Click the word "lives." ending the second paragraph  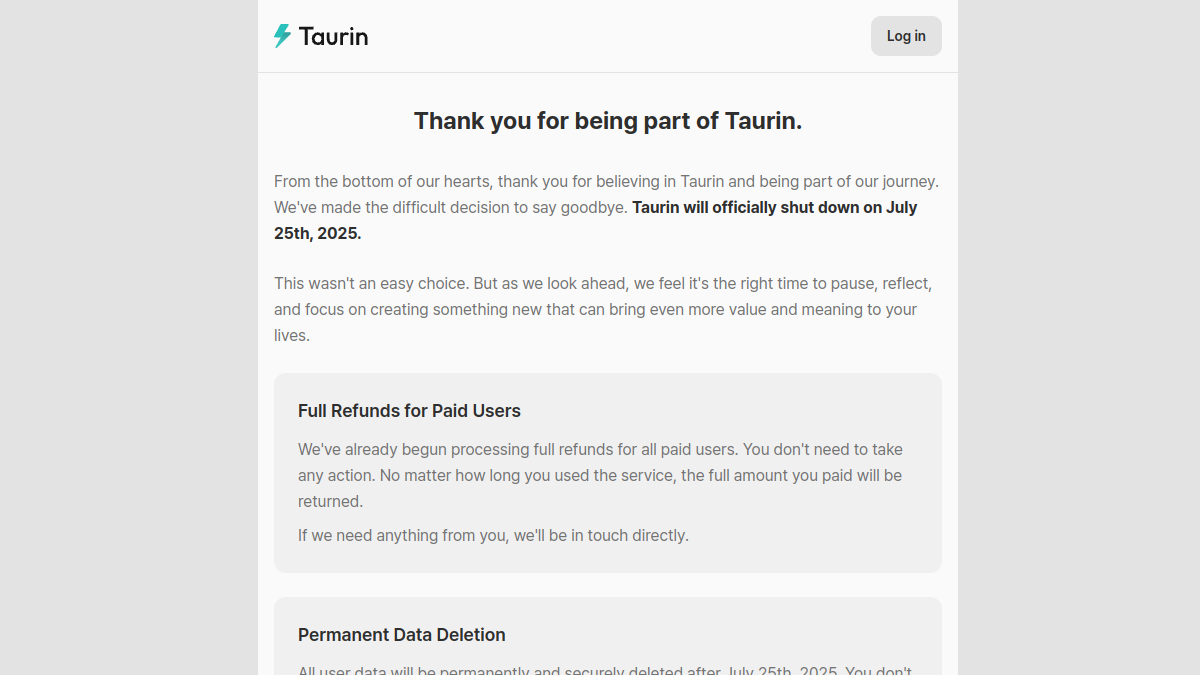292,335
